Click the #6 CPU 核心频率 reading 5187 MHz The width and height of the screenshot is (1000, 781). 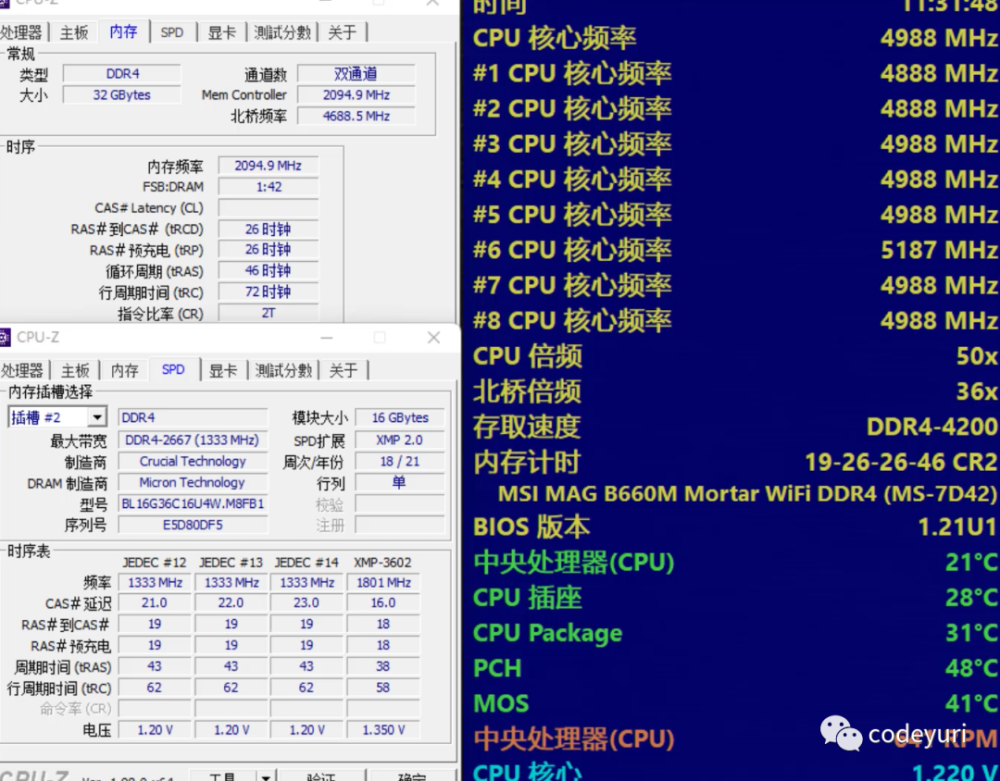[x=939, y=250]
